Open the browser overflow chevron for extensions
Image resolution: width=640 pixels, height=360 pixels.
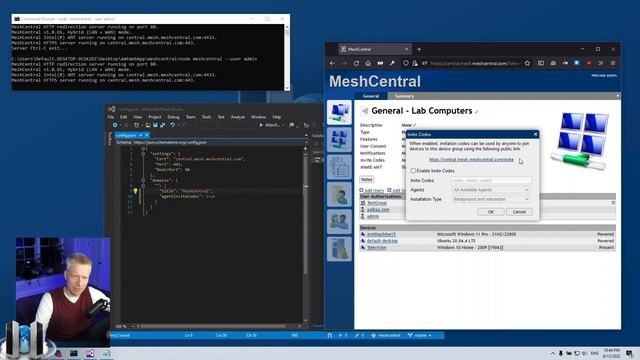[x=601, y=63]
